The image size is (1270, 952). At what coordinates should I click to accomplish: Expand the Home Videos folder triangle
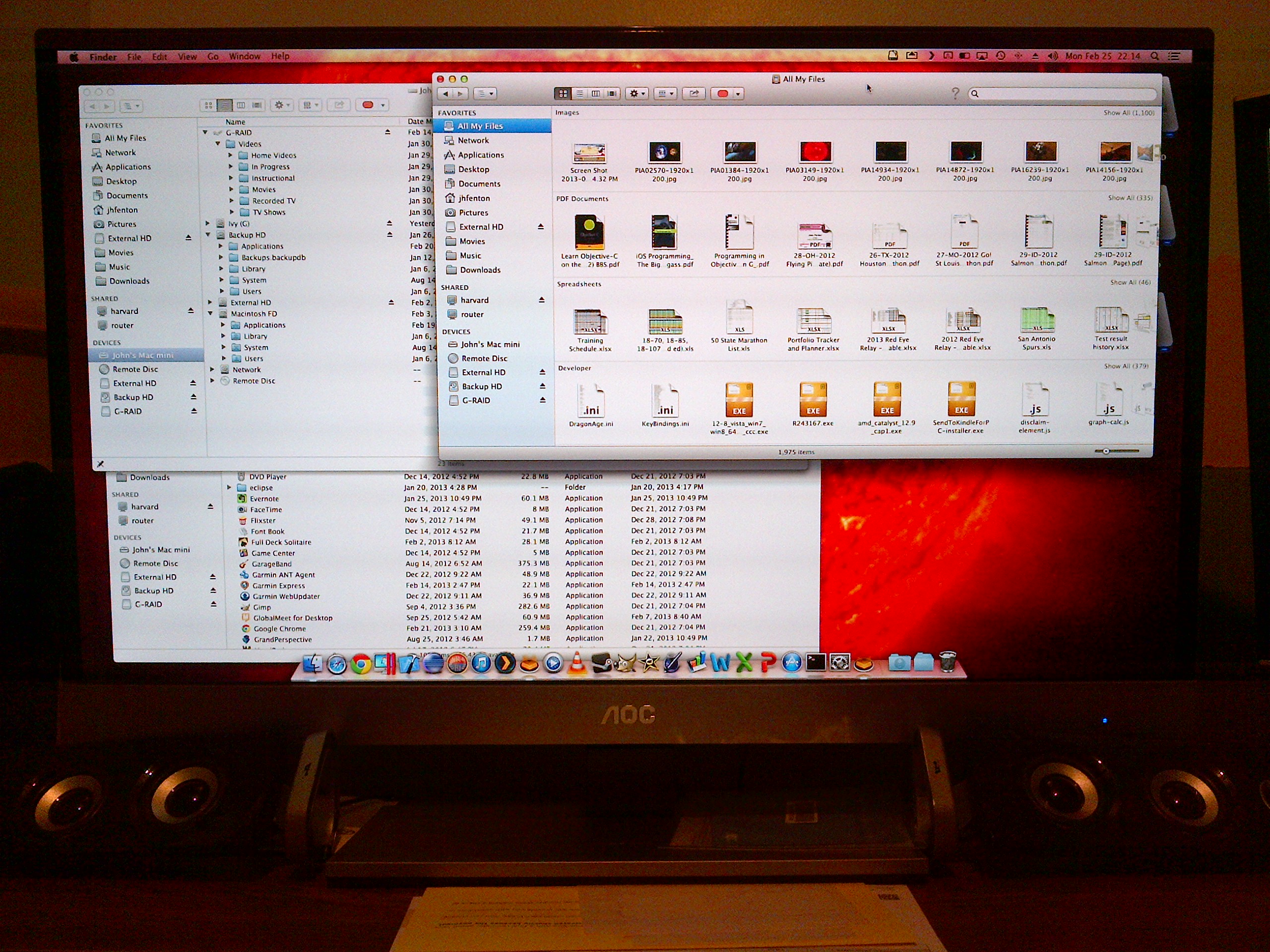pos(231,156)
